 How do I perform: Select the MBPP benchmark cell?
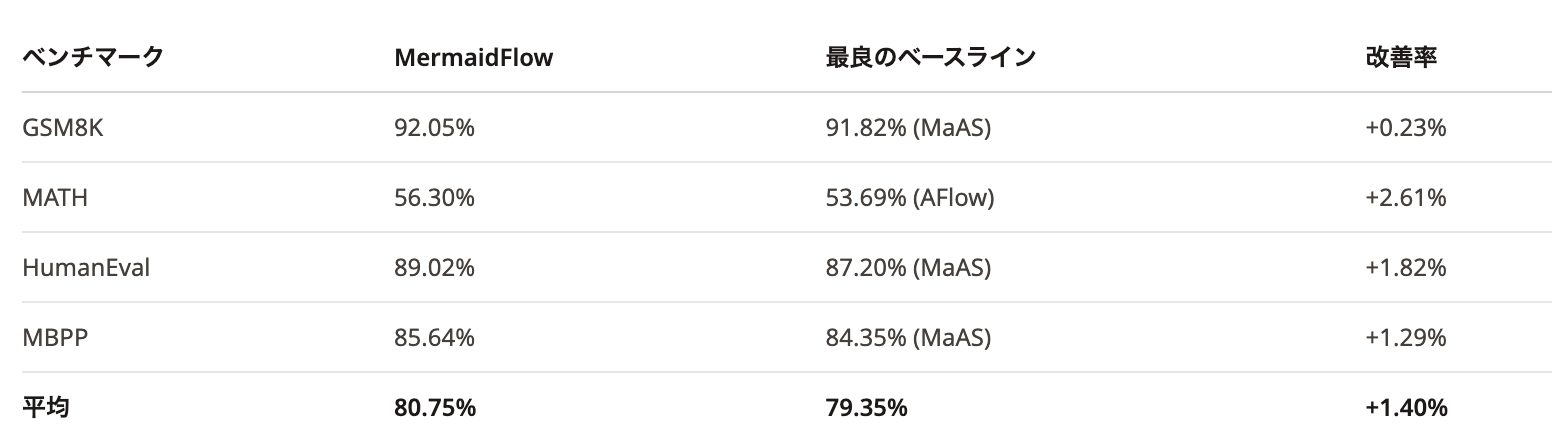pyautogui.click(x=55, y=337)
